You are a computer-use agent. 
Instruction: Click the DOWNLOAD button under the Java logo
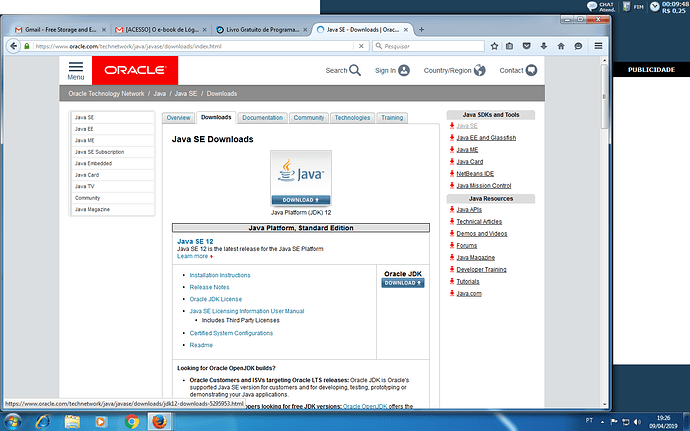pyautogui.click(x=301, y=200)
